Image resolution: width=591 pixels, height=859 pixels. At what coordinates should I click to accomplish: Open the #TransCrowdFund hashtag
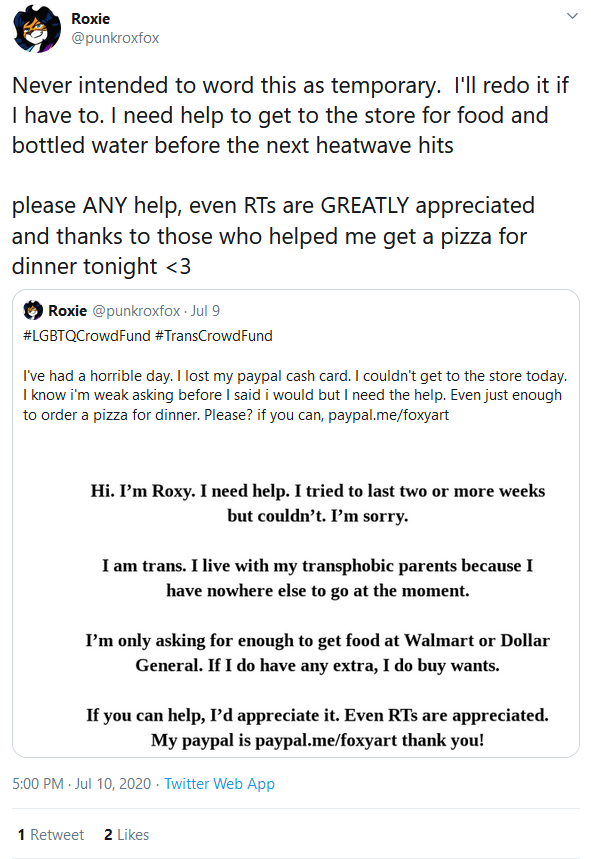point(214,336)
